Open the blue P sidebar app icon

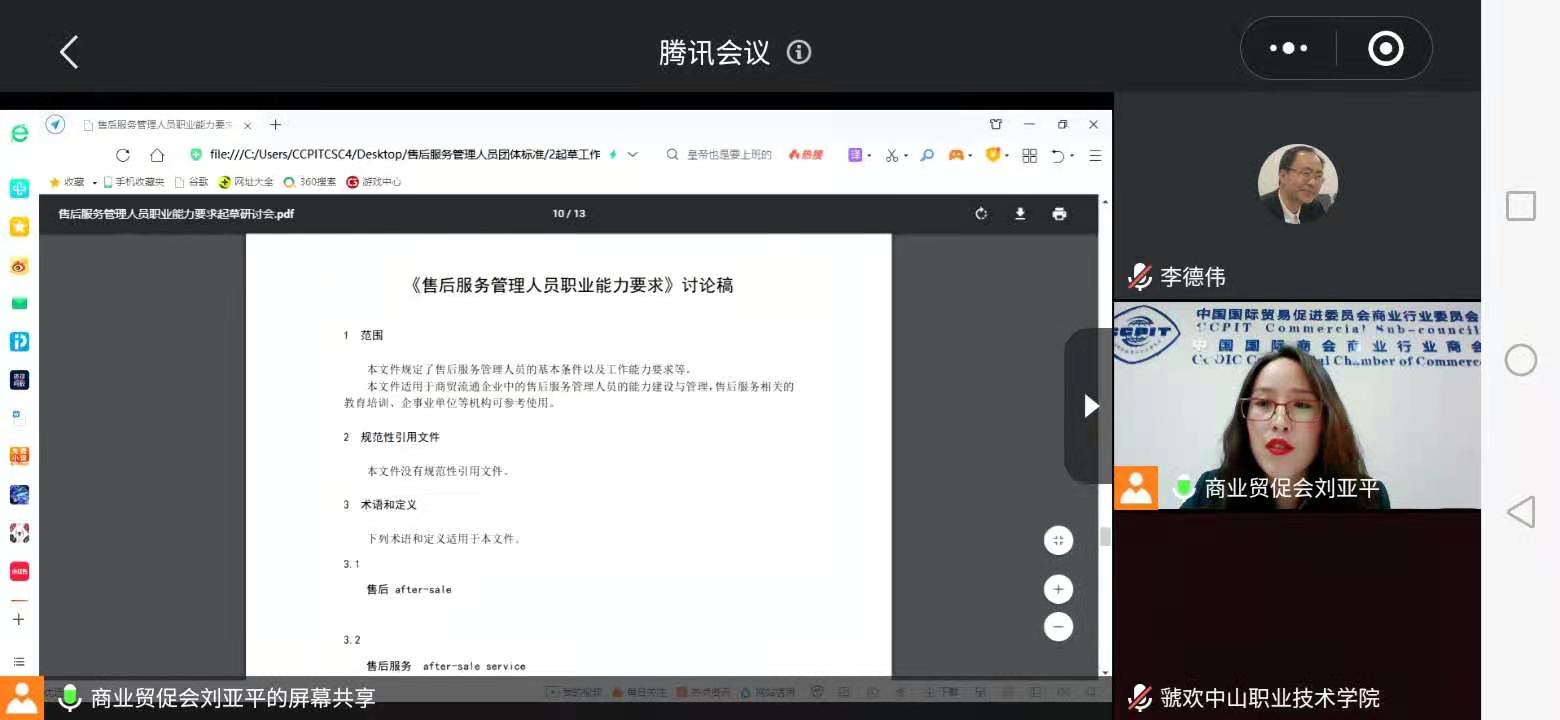[19, 341]
